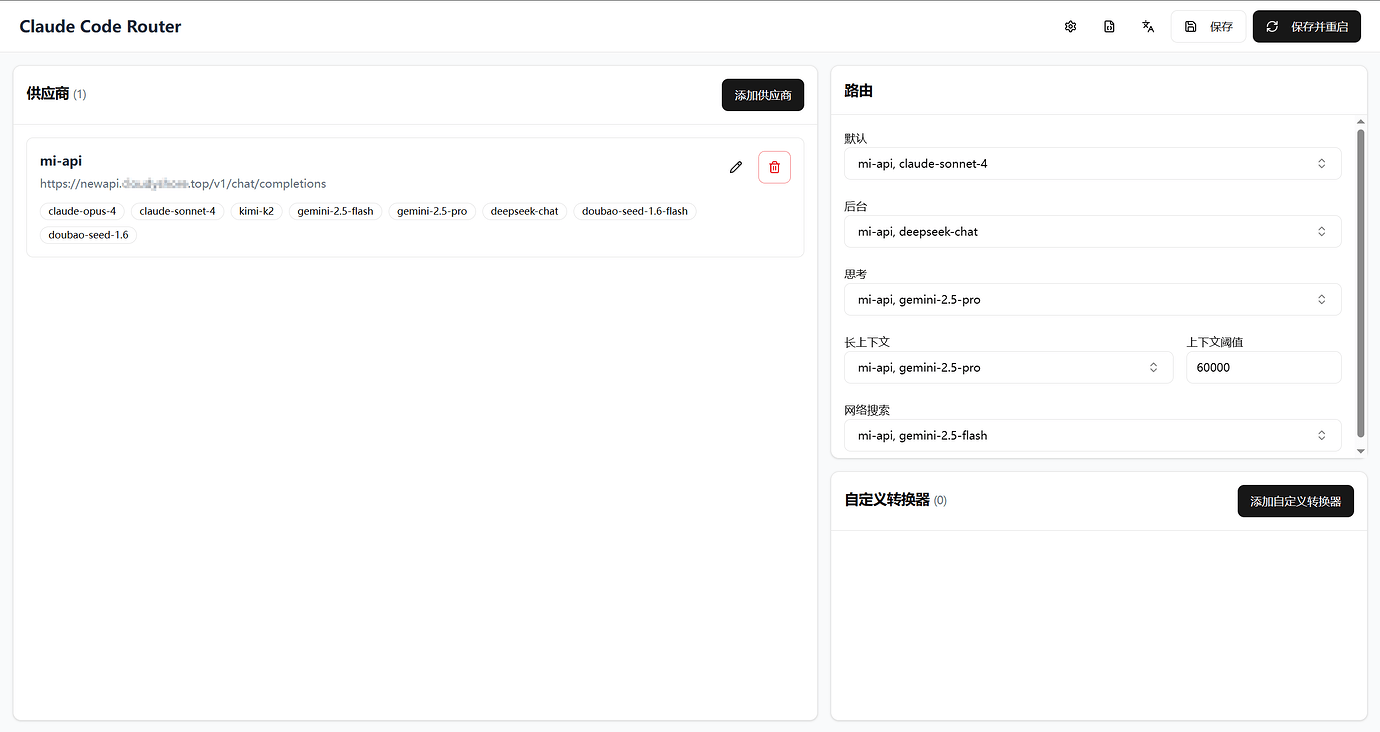1380x732 pixels.
Task: Focus the 上下文阈值 input field
Action: click(x=1263, y=367)
